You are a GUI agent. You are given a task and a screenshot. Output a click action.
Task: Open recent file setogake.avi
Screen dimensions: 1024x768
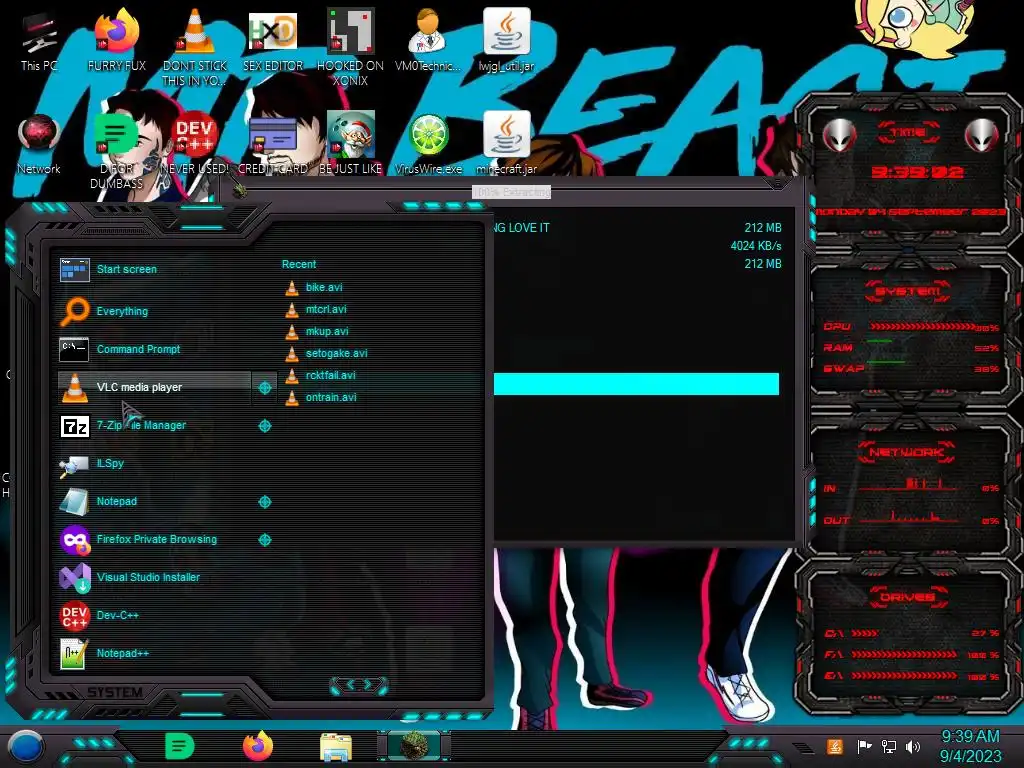[327, 353]
